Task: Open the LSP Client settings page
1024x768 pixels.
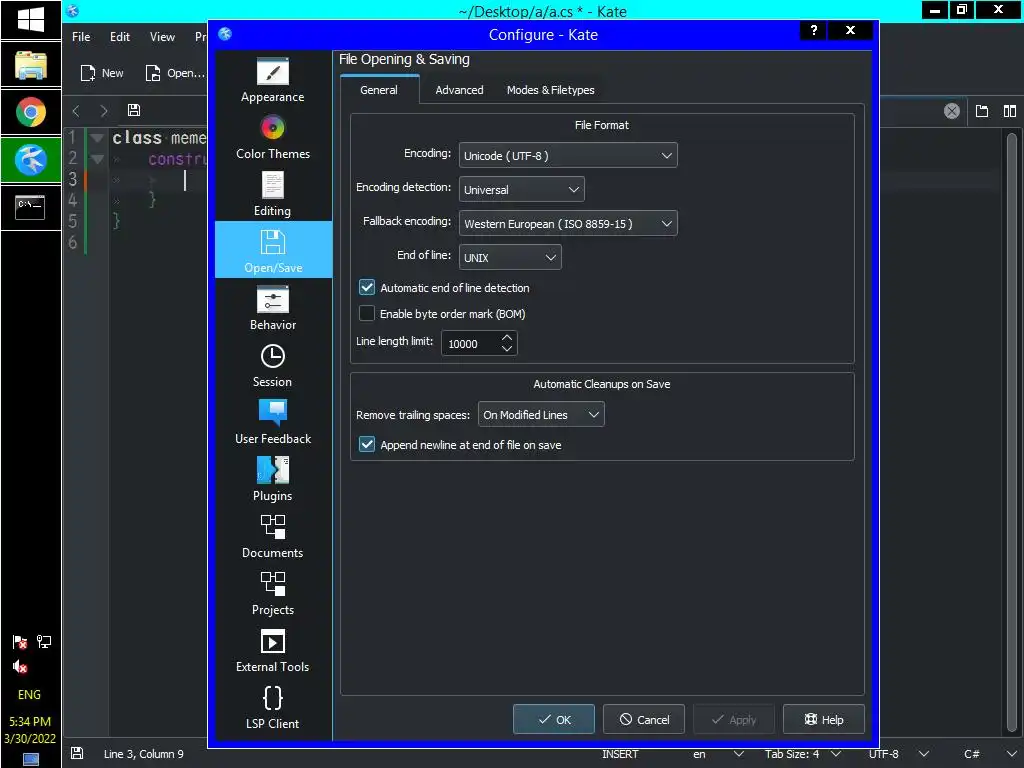Action: (273, 706)
